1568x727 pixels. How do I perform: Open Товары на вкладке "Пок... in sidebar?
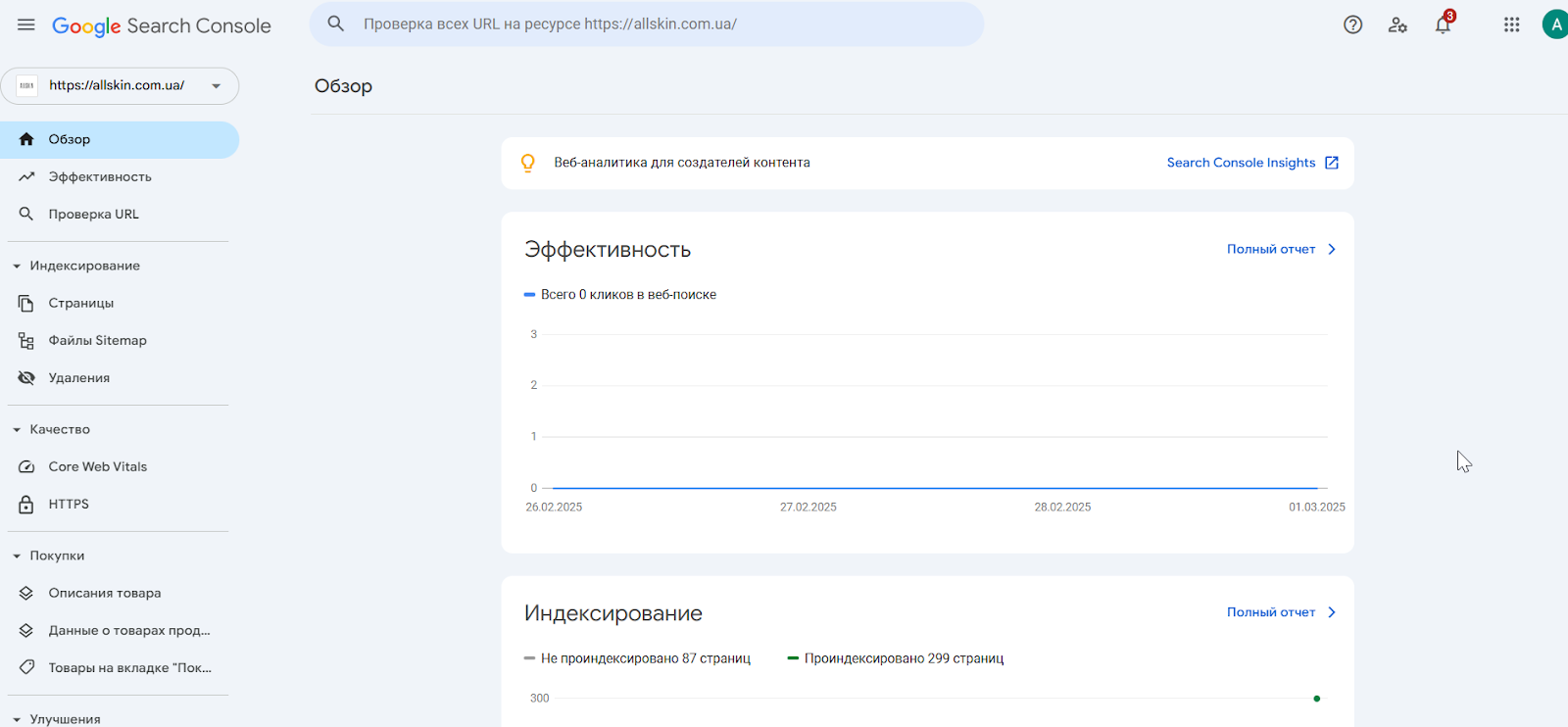120,667
